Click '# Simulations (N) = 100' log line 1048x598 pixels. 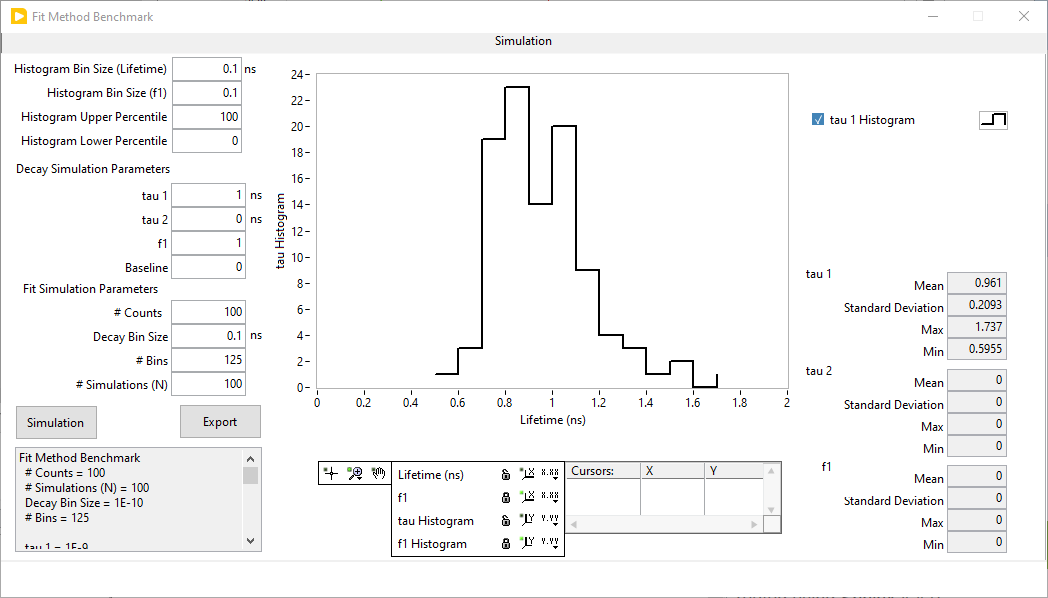pyautogui.click(x=87, y=488)
